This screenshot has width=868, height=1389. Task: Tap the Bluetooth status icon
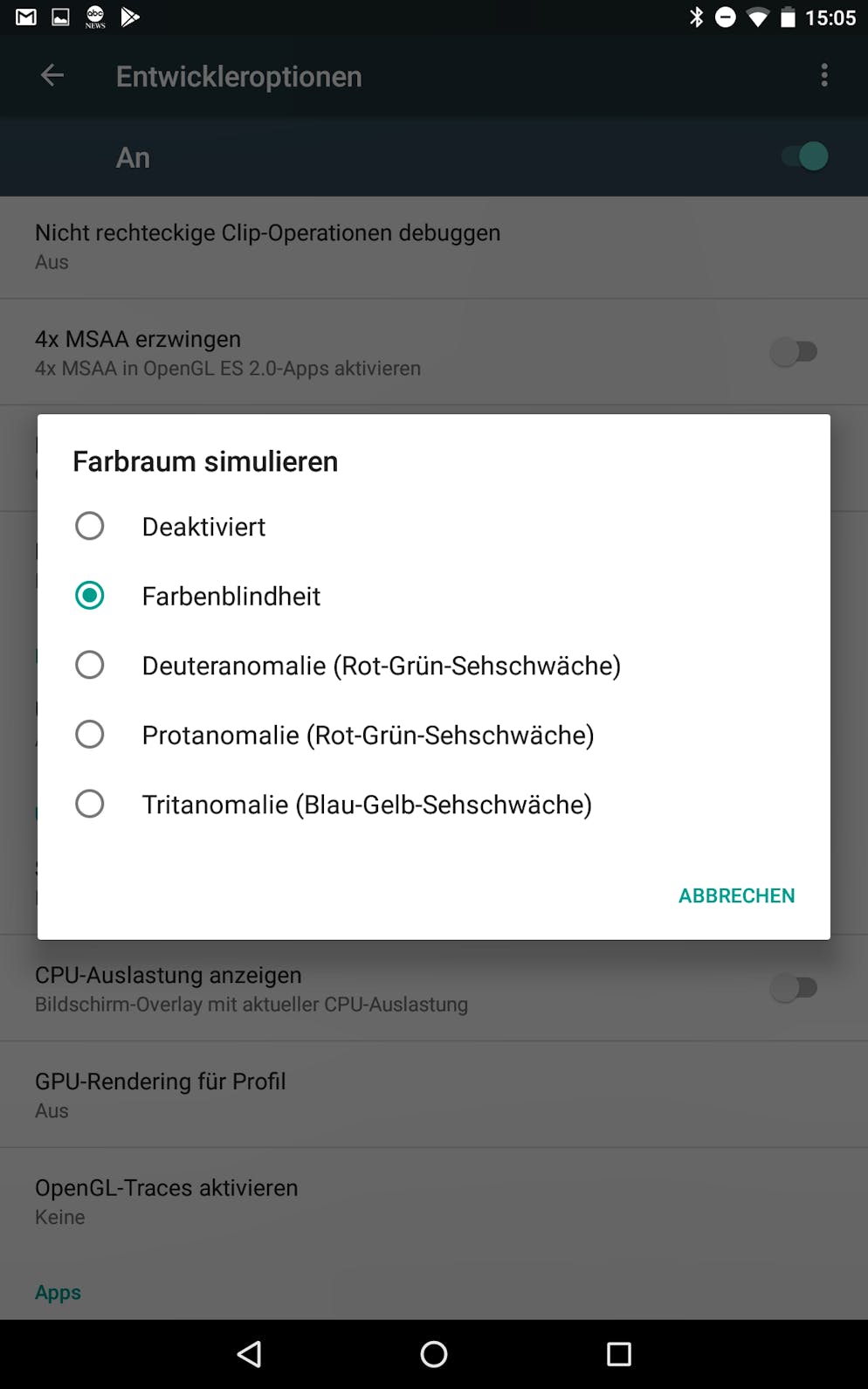696,17
